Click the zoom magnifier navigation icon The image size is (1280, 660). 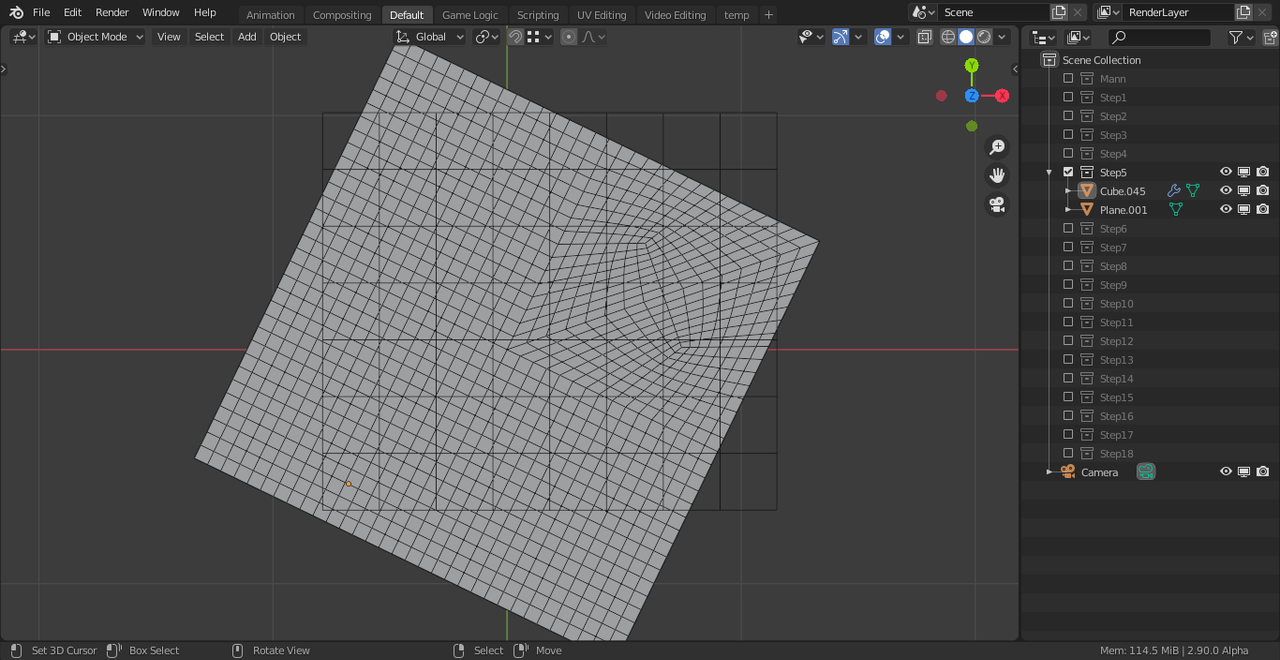point(997,148)
